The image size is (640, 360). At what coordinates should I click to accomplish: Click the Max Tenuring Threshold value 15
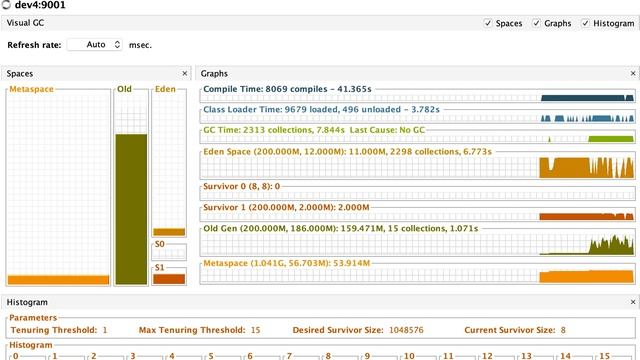(x=256, y=330)
